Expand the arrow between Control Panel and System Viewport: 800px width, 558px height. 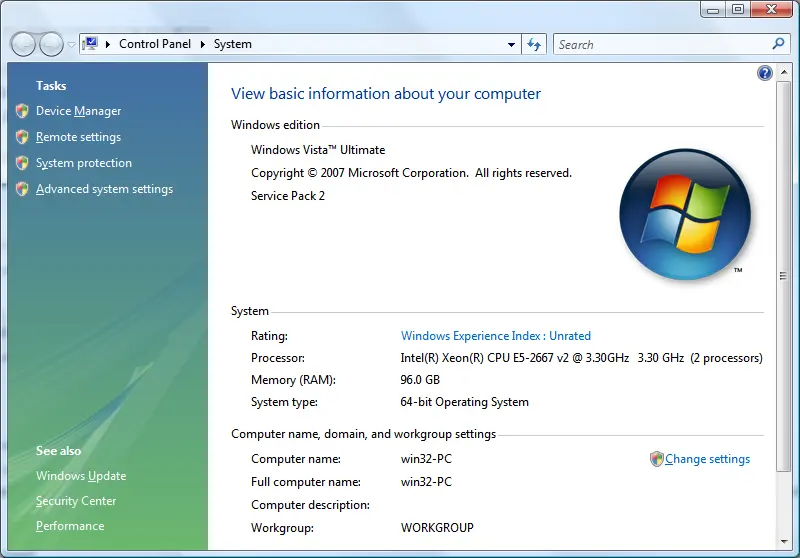coord(203,44)
